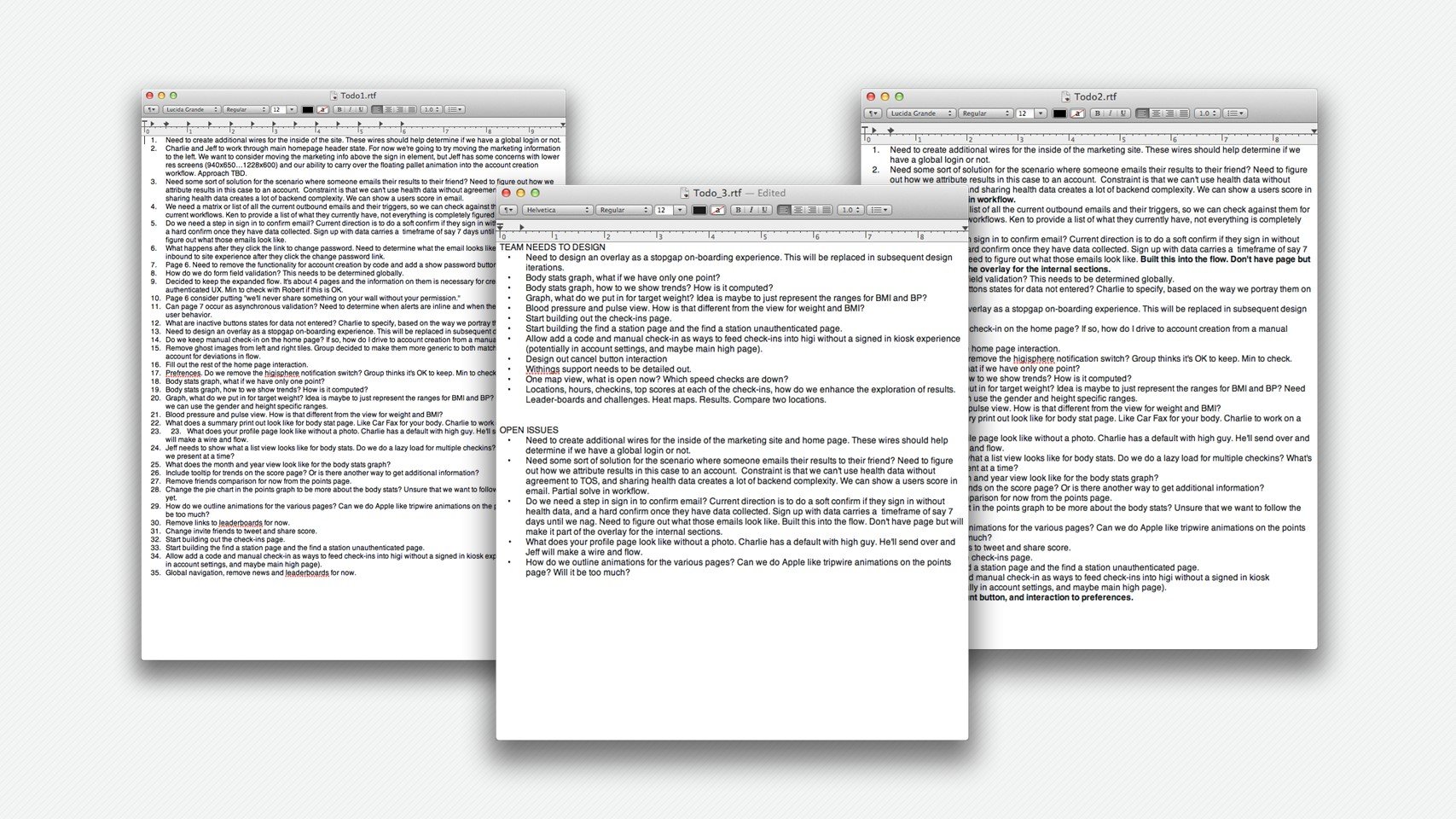Image resolution: width=1456 pixels, height=819 pixels.
Task: Open Lucida Grande font dropdown in Todo2.rtf
Action: click(920, 113)
